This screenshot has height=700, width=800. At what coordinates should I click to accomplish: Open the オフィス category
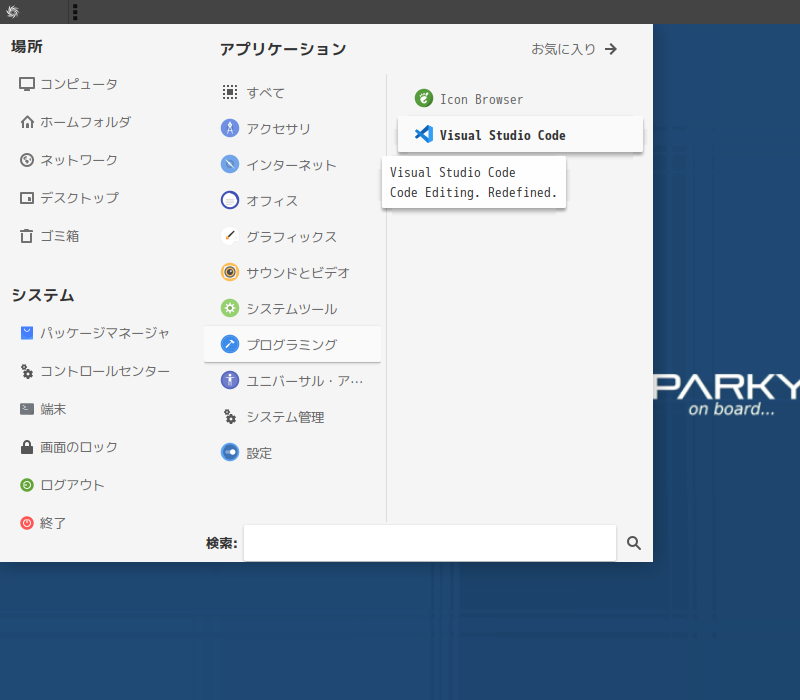pos(292,200)
